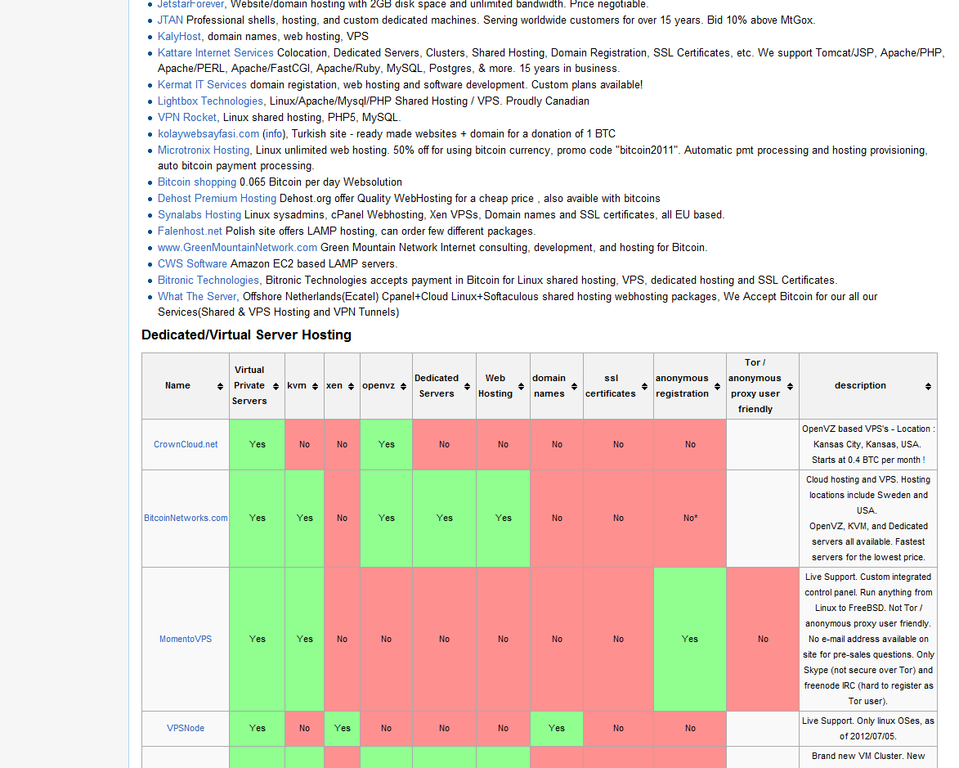The height and width of the screenshot is (768, 959).
Task: Open the CrownCloud.net link
Action: (x=185, y=445)
